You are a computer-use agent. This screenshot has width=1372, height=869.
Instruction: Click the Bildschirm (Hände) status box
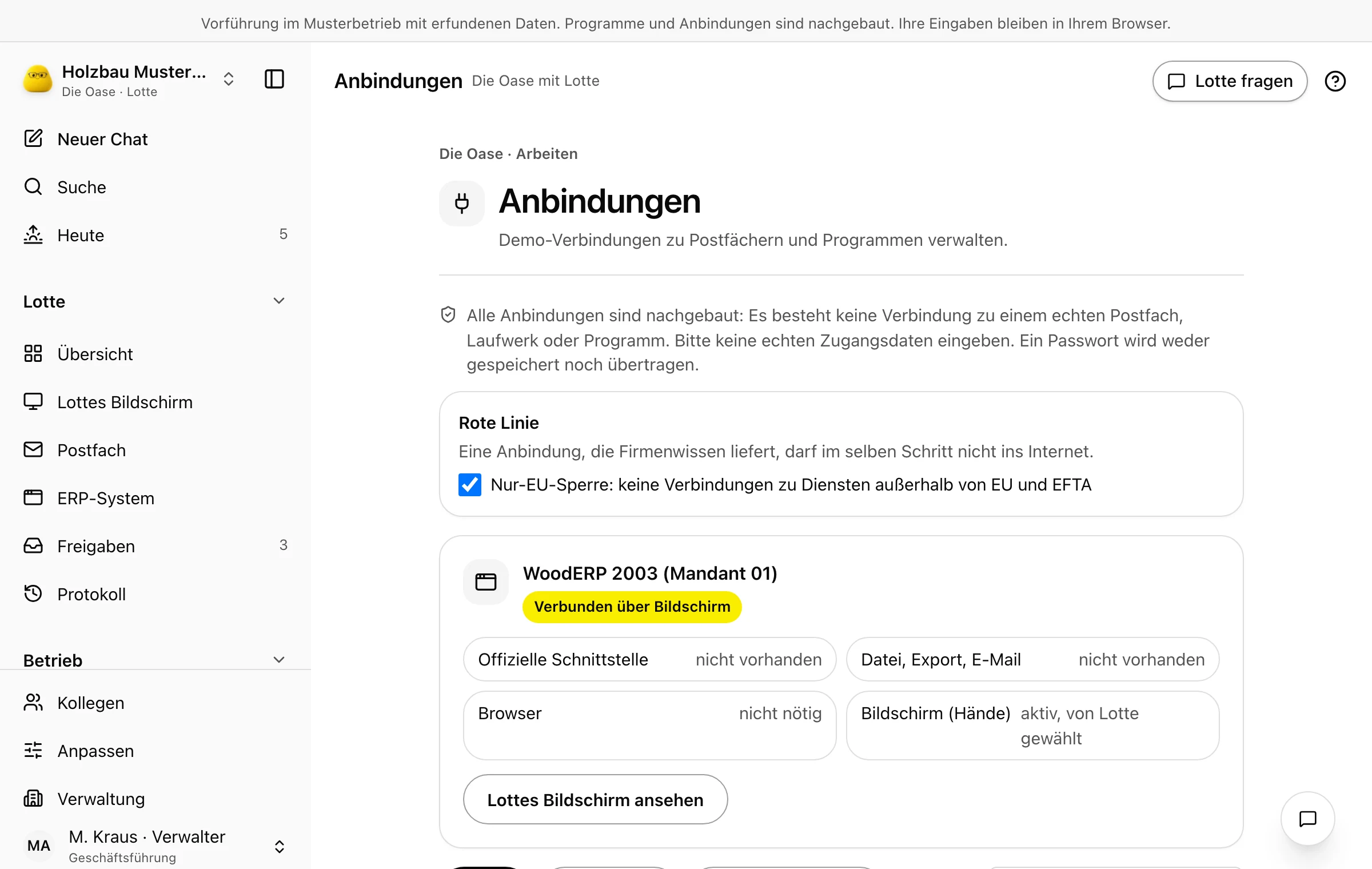click(1033, 726)
